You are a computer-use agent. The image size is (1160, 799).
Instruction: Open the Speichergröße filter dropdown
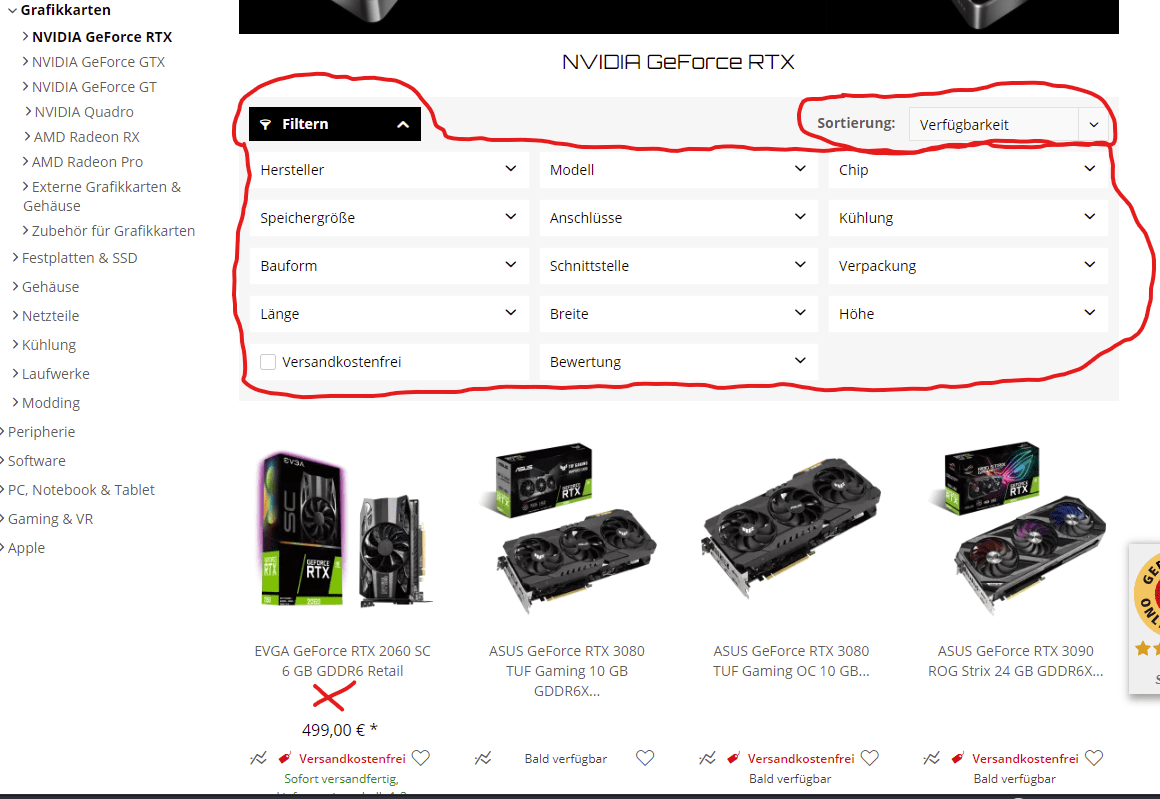[389, 218]
